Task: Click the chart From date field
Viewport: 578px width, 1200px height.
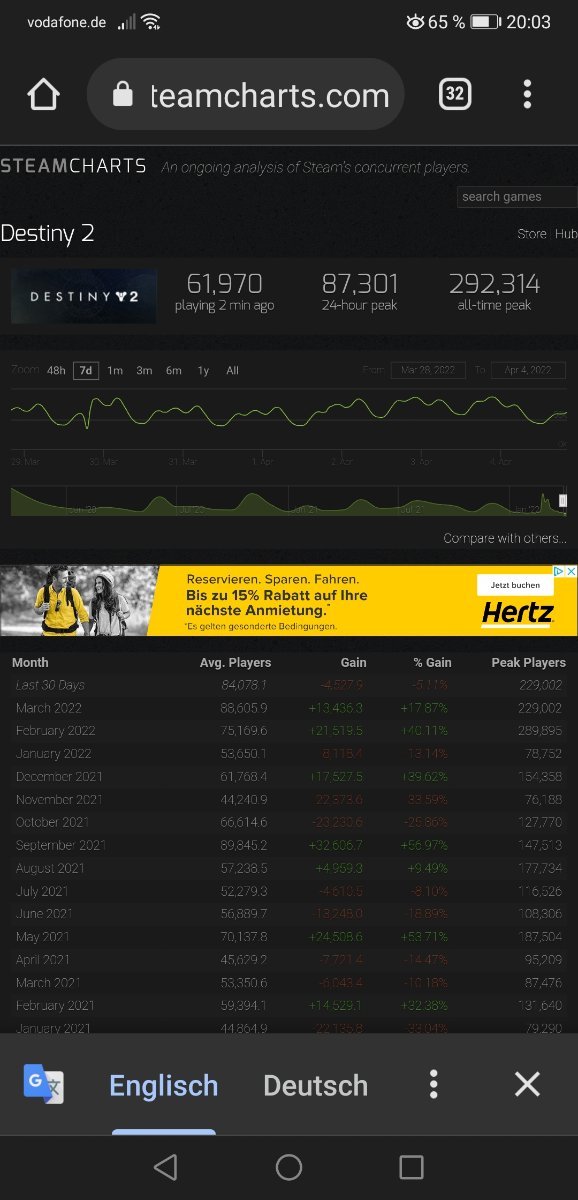Action: click(x=428, y=370)
